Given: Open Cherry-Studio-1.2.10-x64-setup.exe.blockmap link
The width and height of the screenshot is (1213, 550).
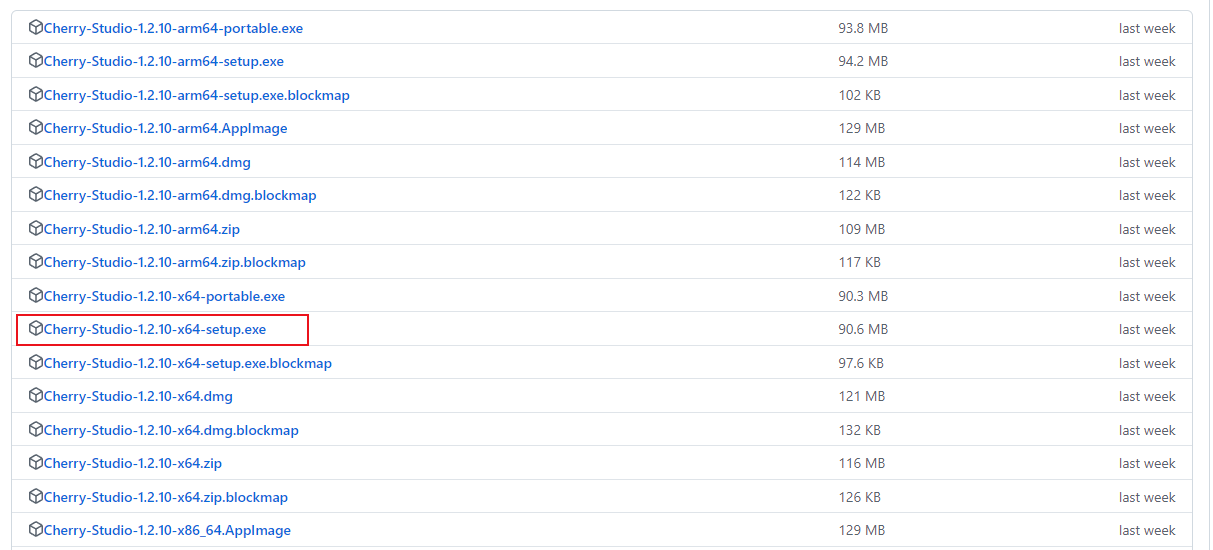Looking at the screenshot, I should [x=188, y=363].
